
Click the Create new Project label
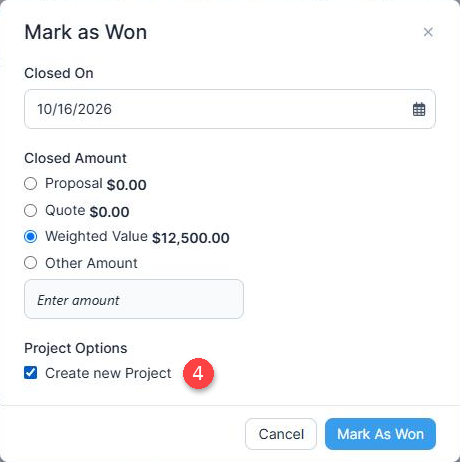[108, 373]
